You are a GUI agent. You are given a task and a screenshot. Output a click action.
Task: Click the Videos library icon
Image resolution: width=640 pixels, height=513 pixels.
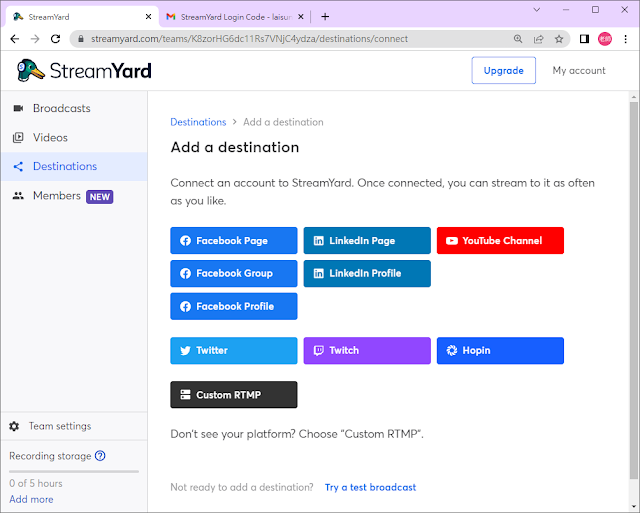(18, 138)
